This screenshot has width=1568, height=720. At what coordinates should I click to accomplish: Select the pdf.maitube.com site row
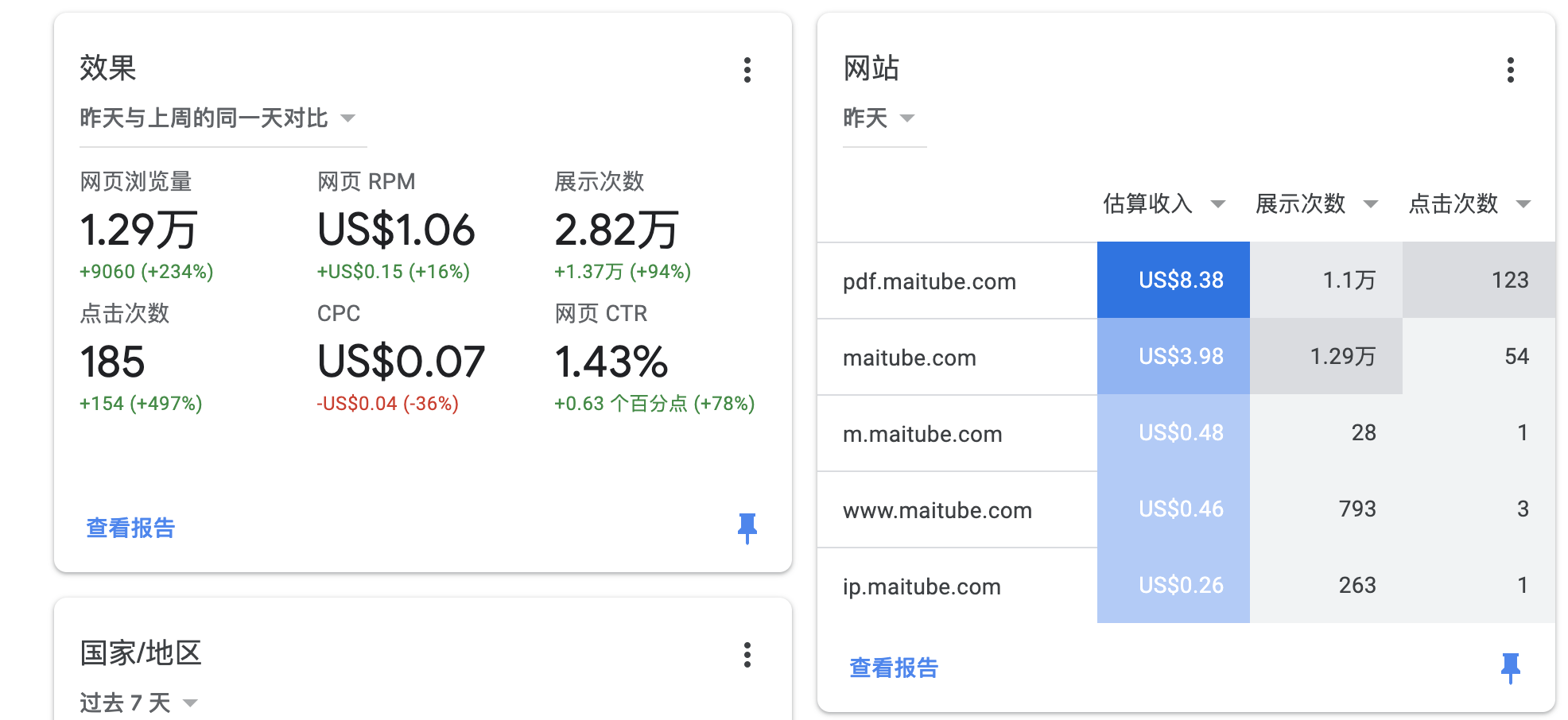click(1186, 281)
